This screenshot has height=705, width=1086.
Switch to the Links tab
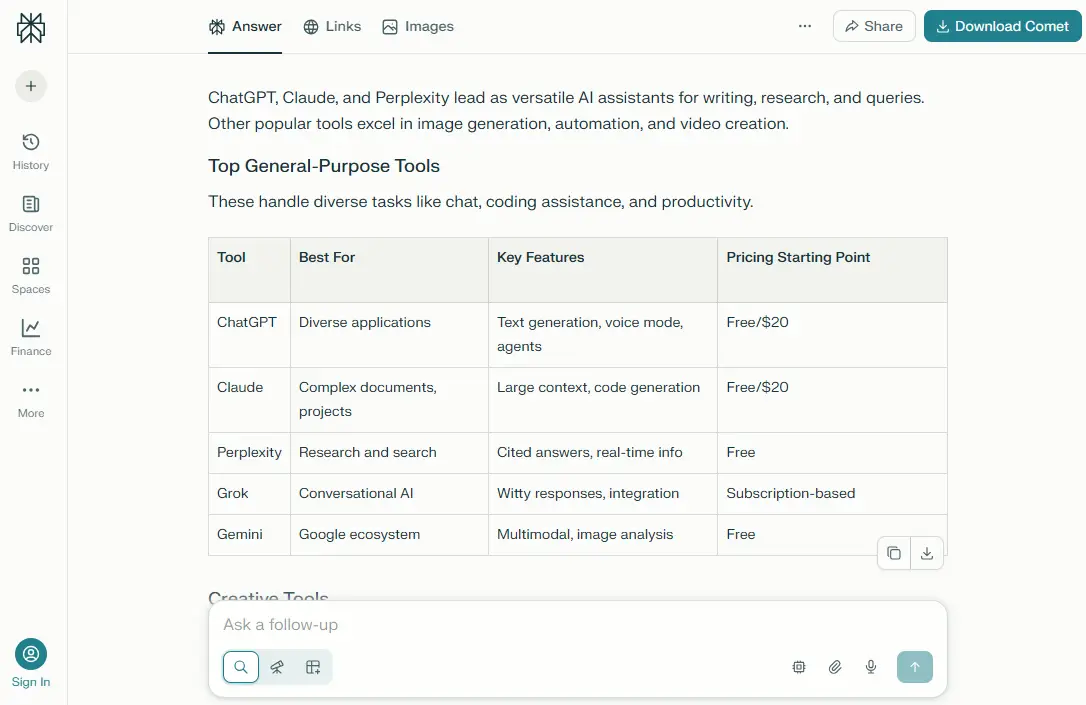tap(332, 27)
